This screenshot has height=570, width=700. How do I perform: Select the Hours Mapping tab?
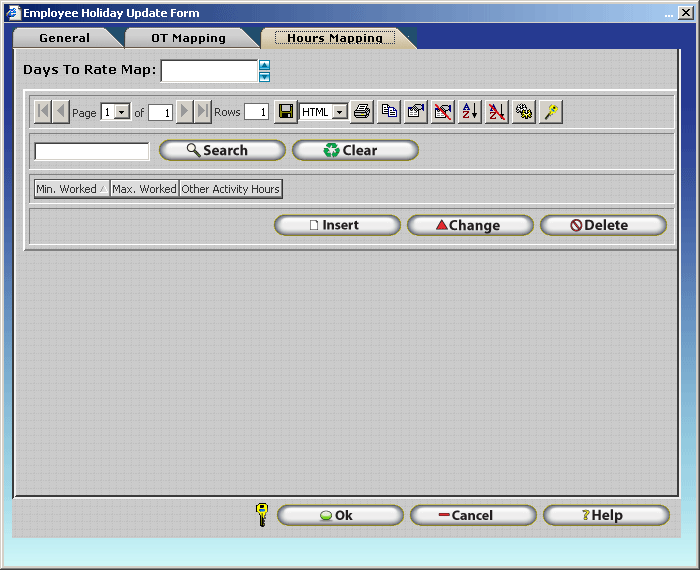pyautogui.click(x=335, y=38)
